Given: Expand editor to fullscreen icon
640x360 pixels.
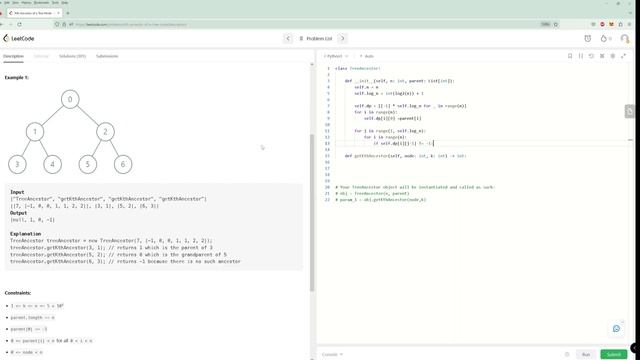Looking at the screenshot, I should (623, 56).
